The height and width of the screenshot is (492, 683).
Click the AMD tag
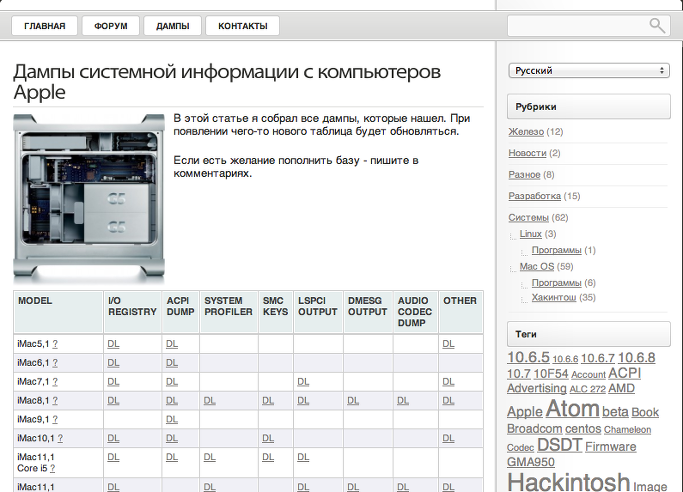point(621,388)
